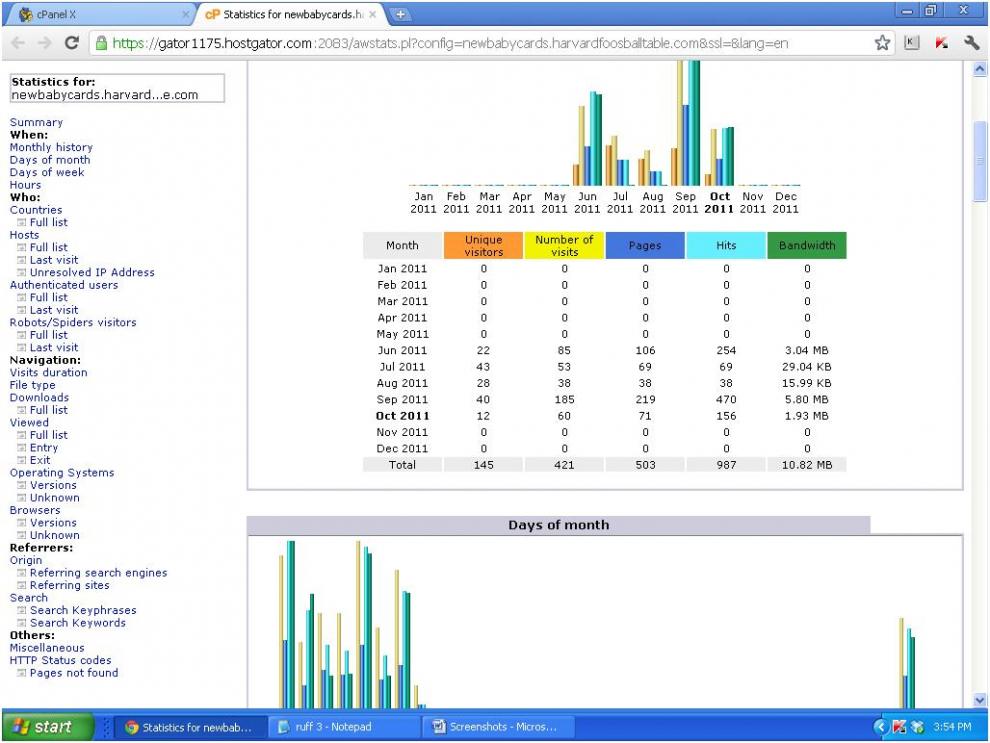Click the green Bandwidth column header

[806, 246]
